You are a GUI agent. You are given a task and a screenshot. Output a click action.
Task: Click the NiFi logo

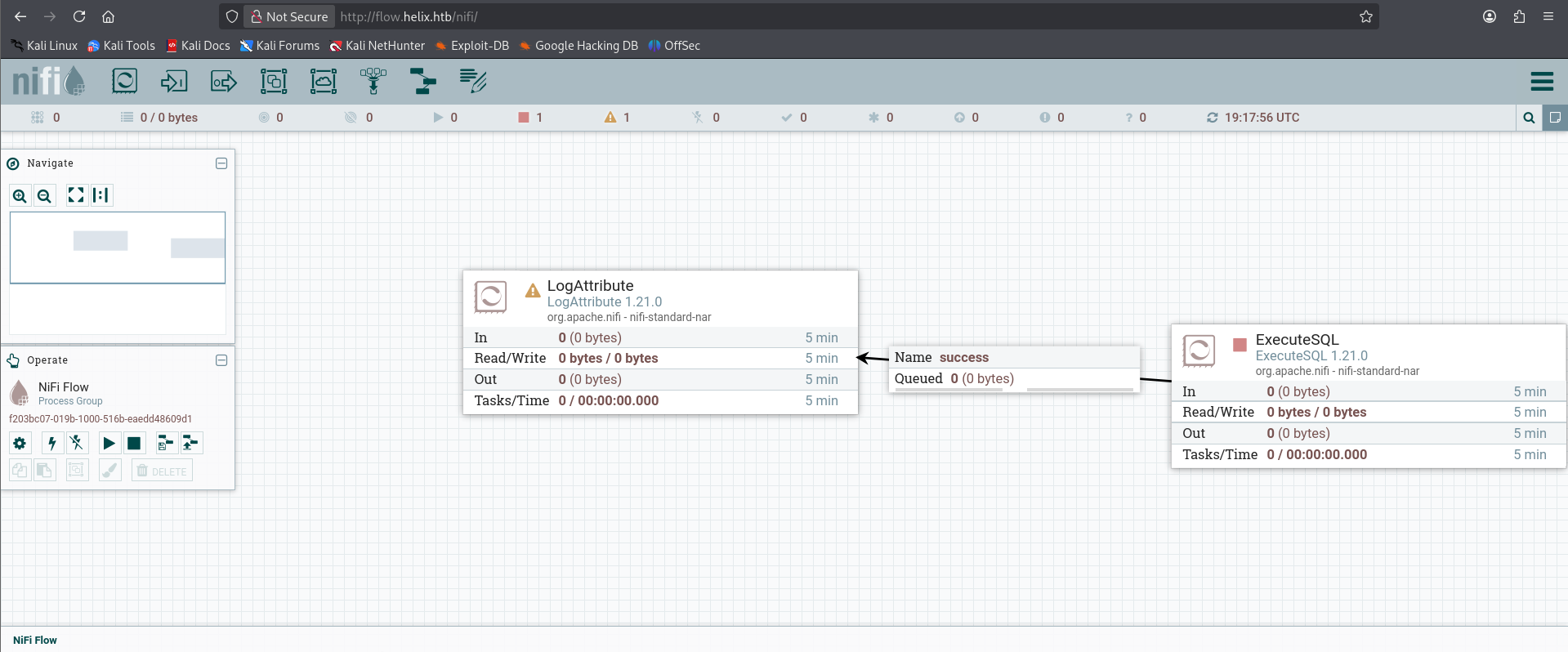pyautogui.click(x=49, y=81)
